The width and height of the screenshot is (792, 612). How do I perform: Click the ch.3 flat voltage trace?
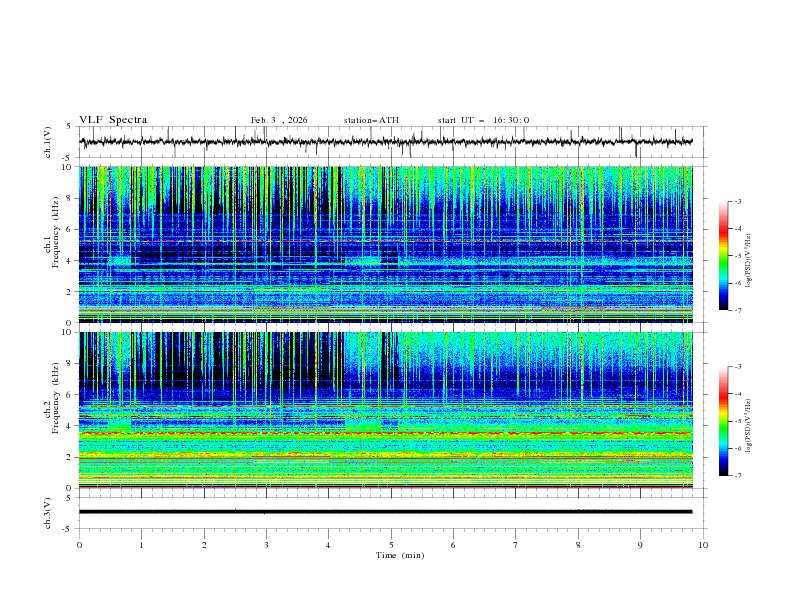point(385,512)
